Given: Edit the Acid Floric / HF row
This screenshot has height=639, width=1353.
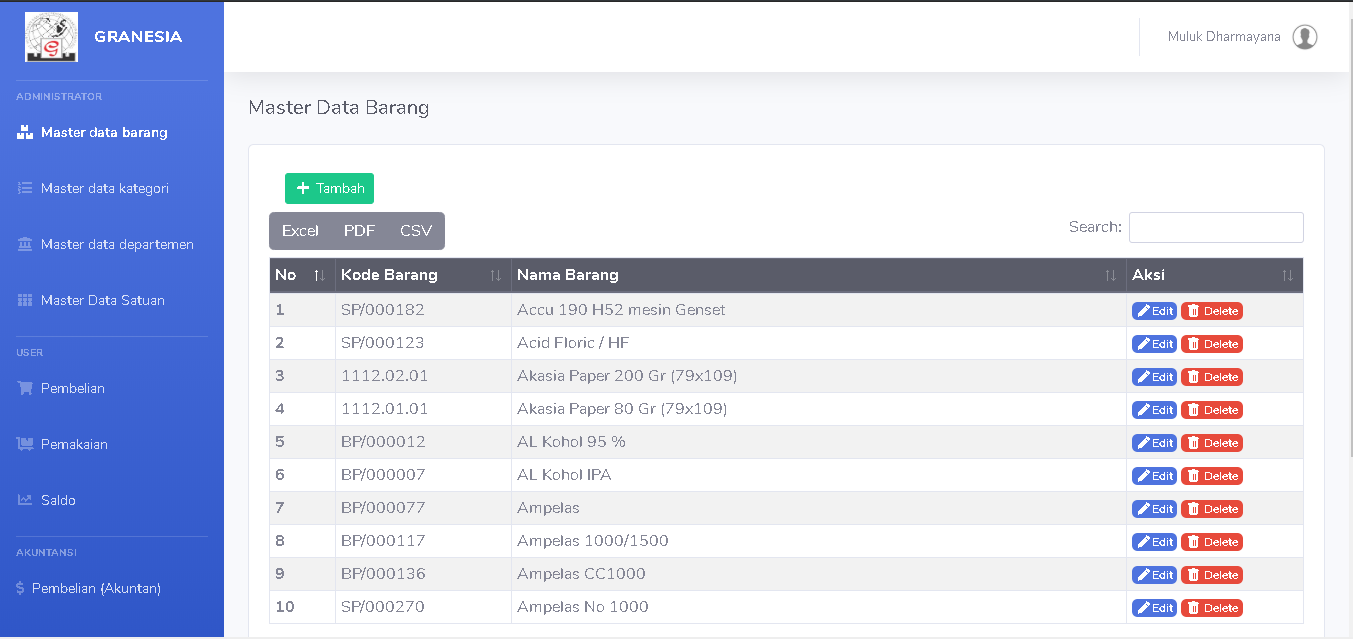Looking at the screenshot, I should click(1154, 344).
